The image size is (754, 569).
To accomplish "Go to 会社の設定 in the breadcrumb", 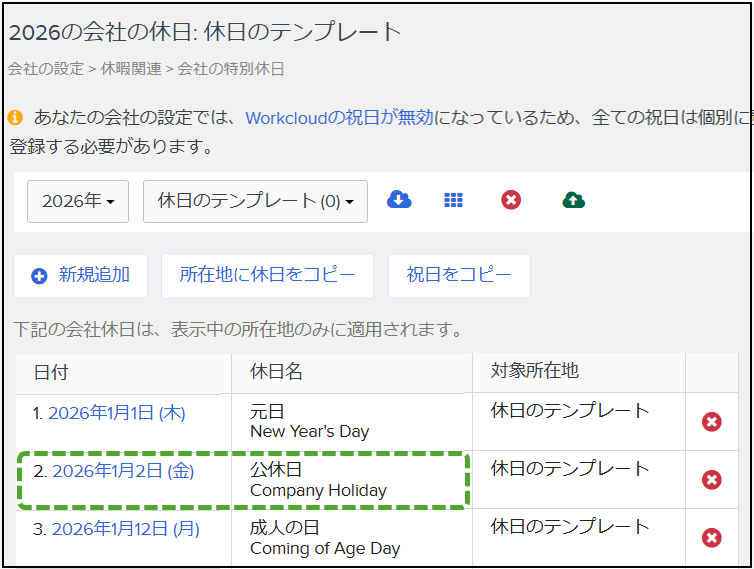I will [x=45, y=69].
